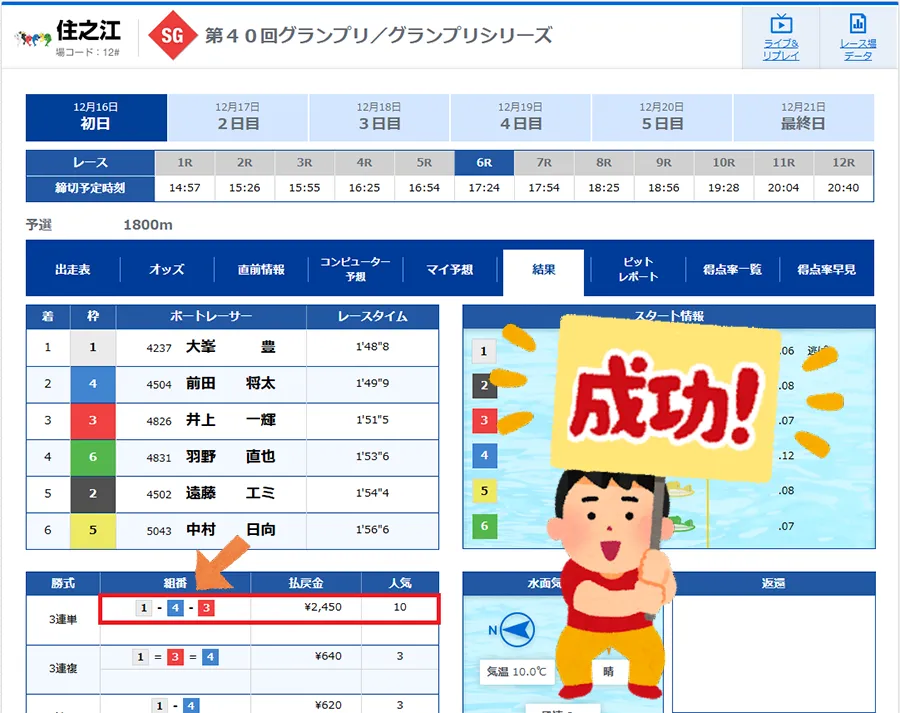The width and height of the screenshot is (900, 713).
Task: Click the north wind direction compass icon
Action: (515, 630)
